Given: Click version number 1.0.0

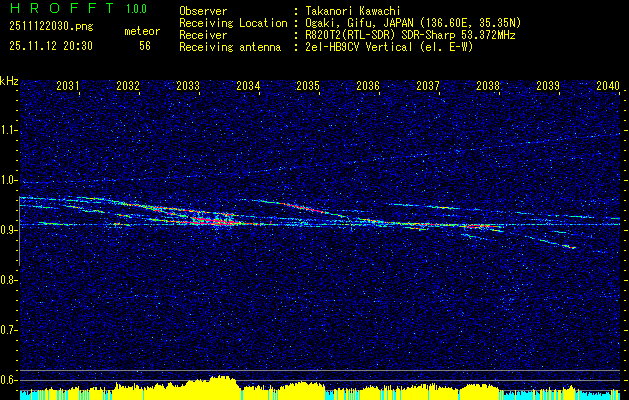Looking at the screenshot, I should coord(136,9).
